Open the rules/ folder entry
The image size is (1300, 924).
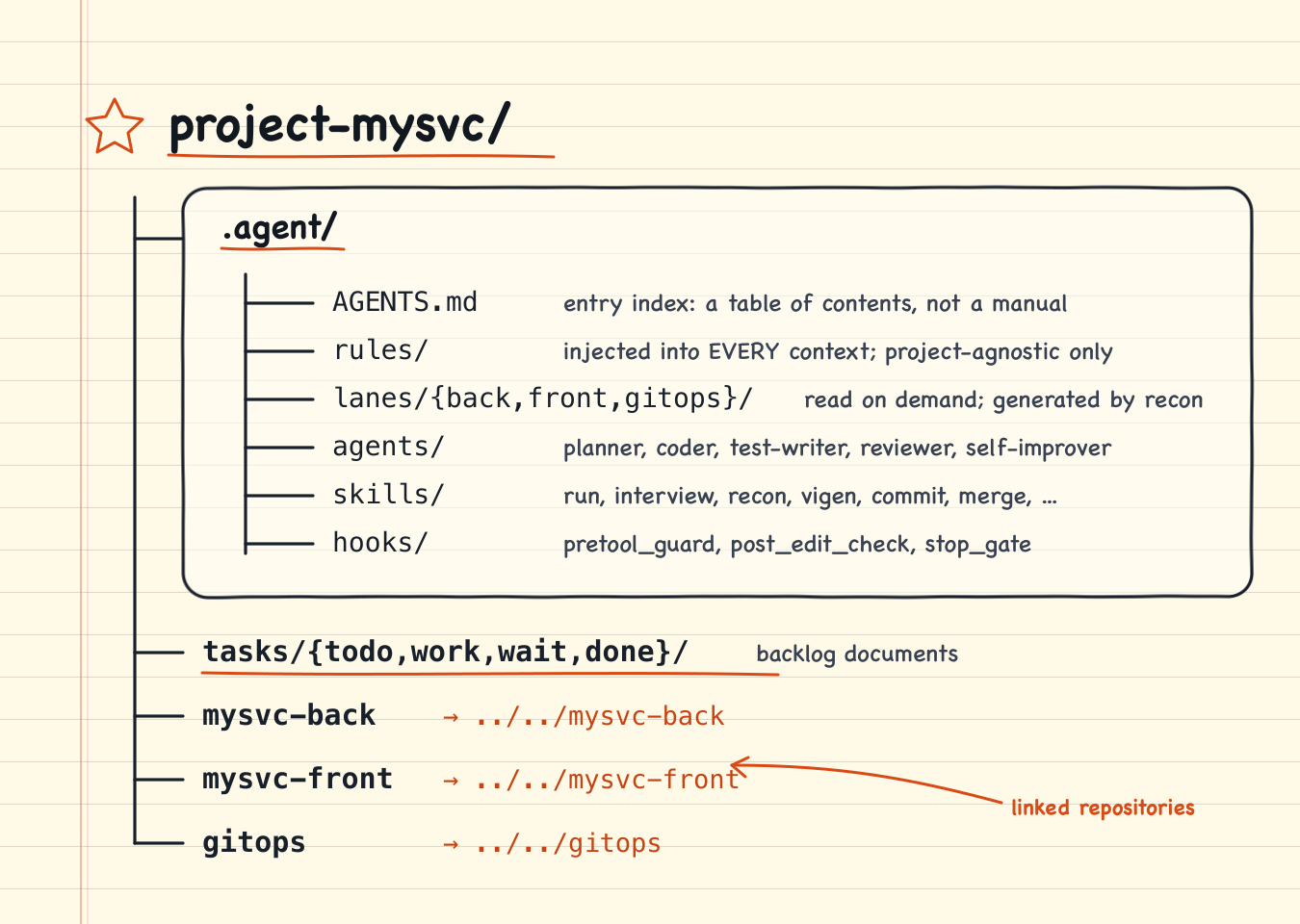[x=380, y=350]
